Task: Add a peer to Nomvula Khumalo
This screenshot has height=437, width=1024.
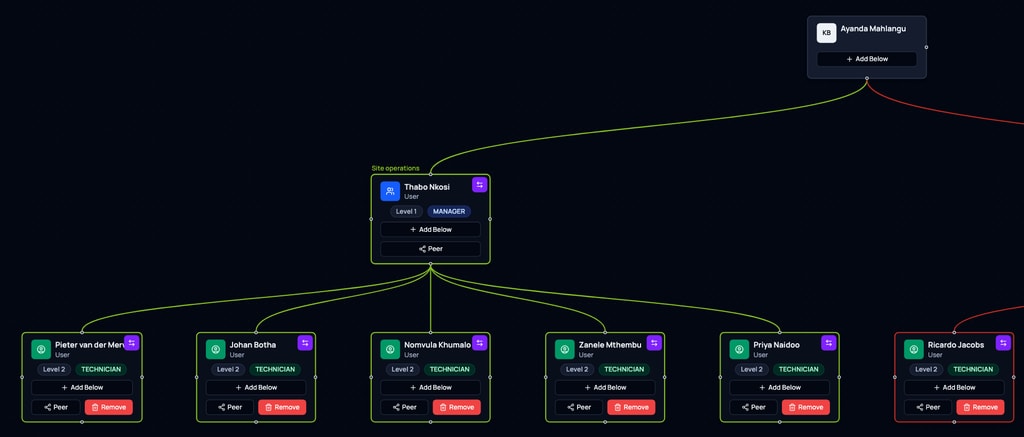Action: click(404, 407)
